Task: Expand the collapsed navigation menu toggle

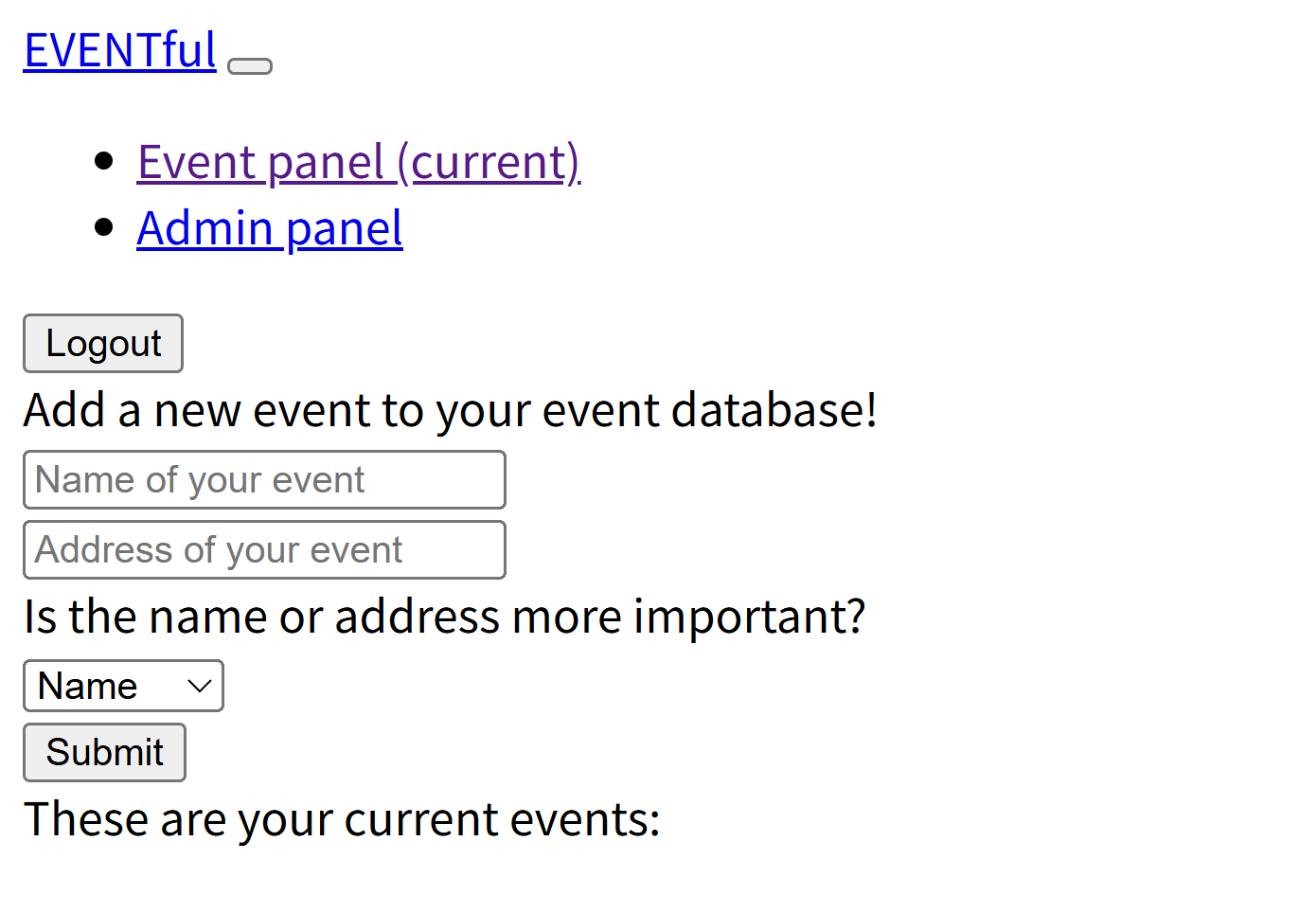Action: (250, 66)
